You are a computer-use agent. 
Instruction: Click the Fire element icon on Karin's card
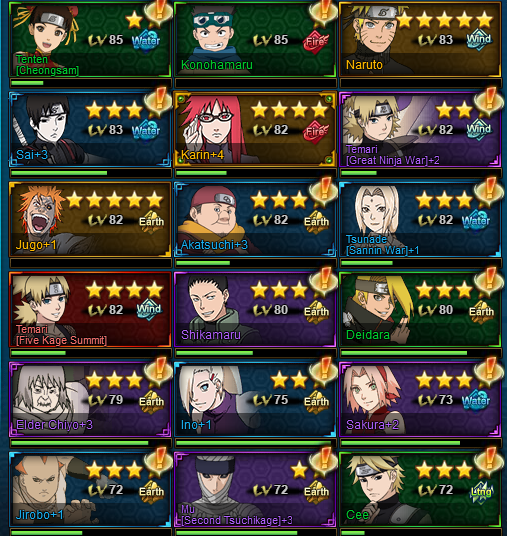coord(315,132)
